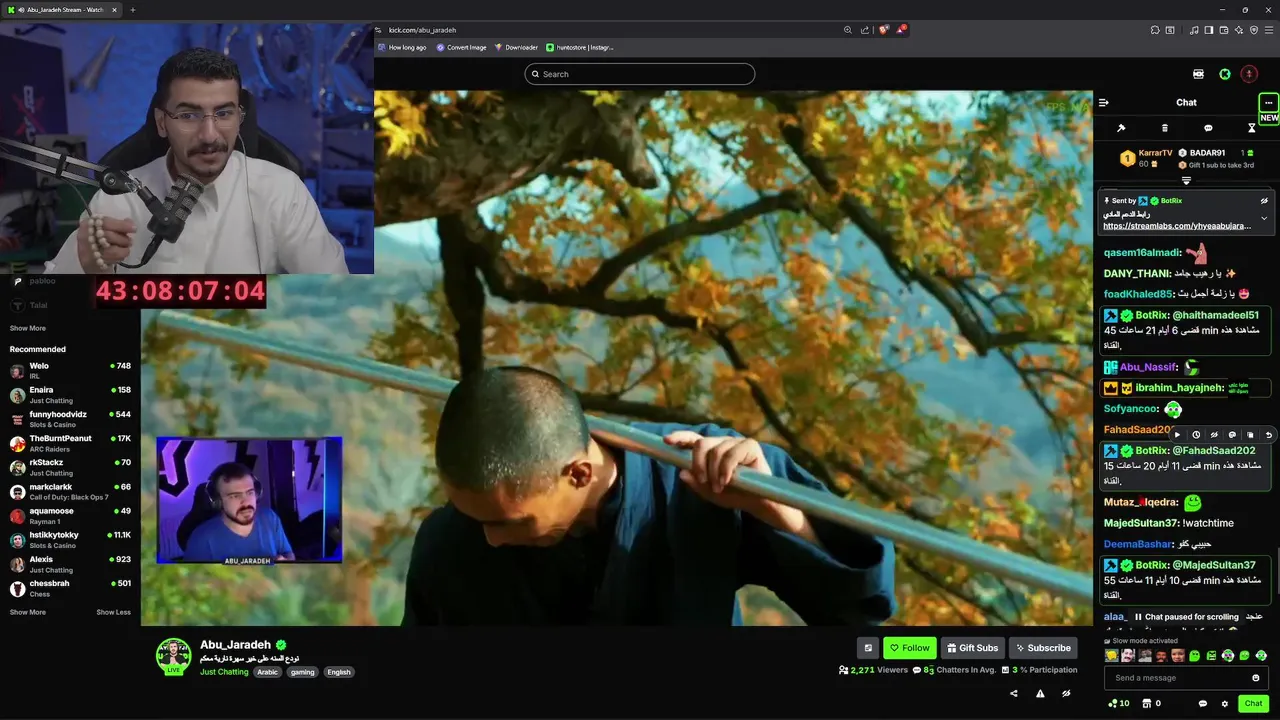Open the icon button left of Follow
This screenshot has height=720, width=1280.
(868, 648)
